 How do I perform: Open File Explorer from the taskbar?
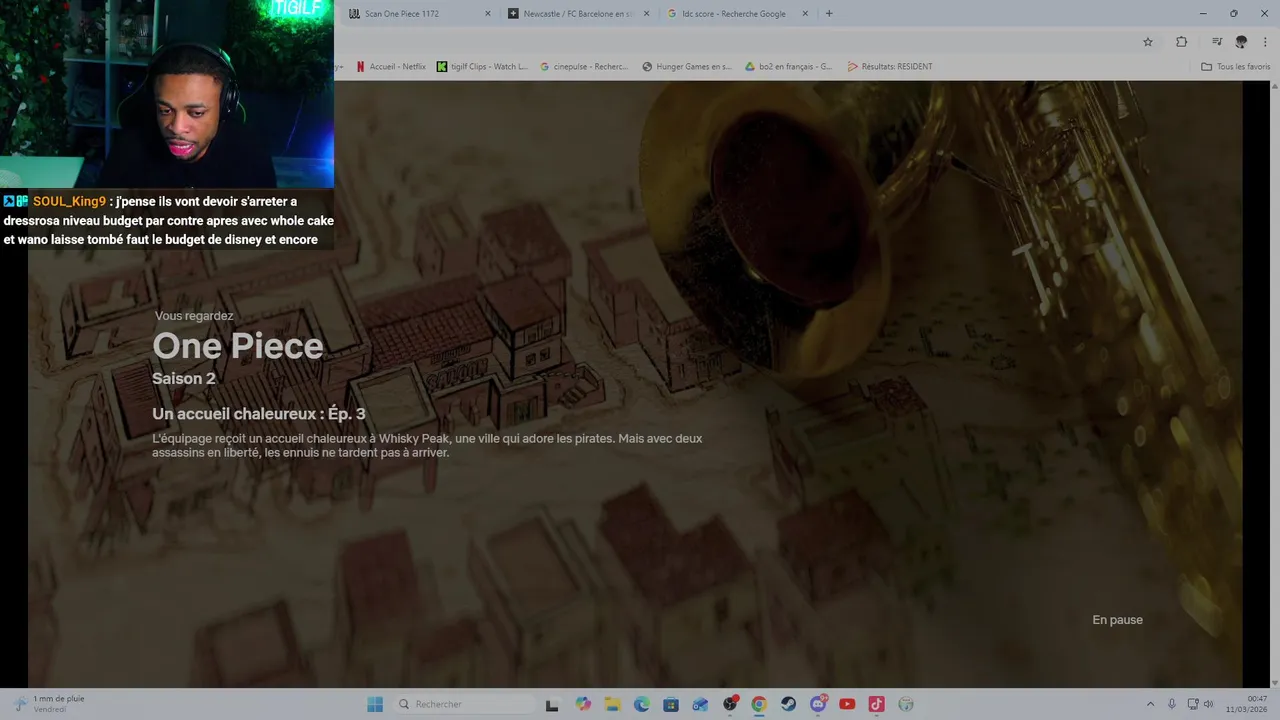(612, 704)
